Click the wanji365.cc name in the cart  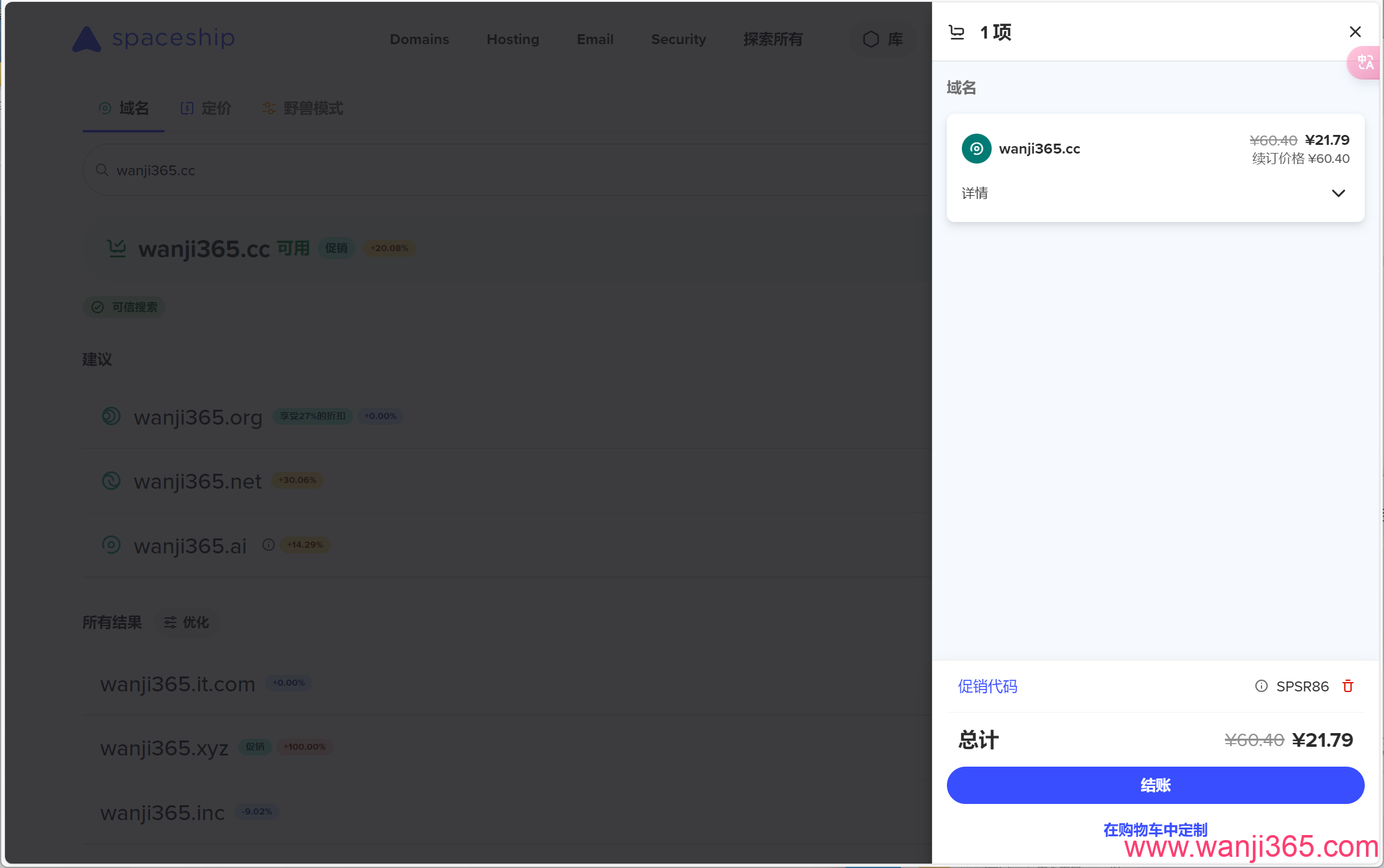pos(1040,149)
